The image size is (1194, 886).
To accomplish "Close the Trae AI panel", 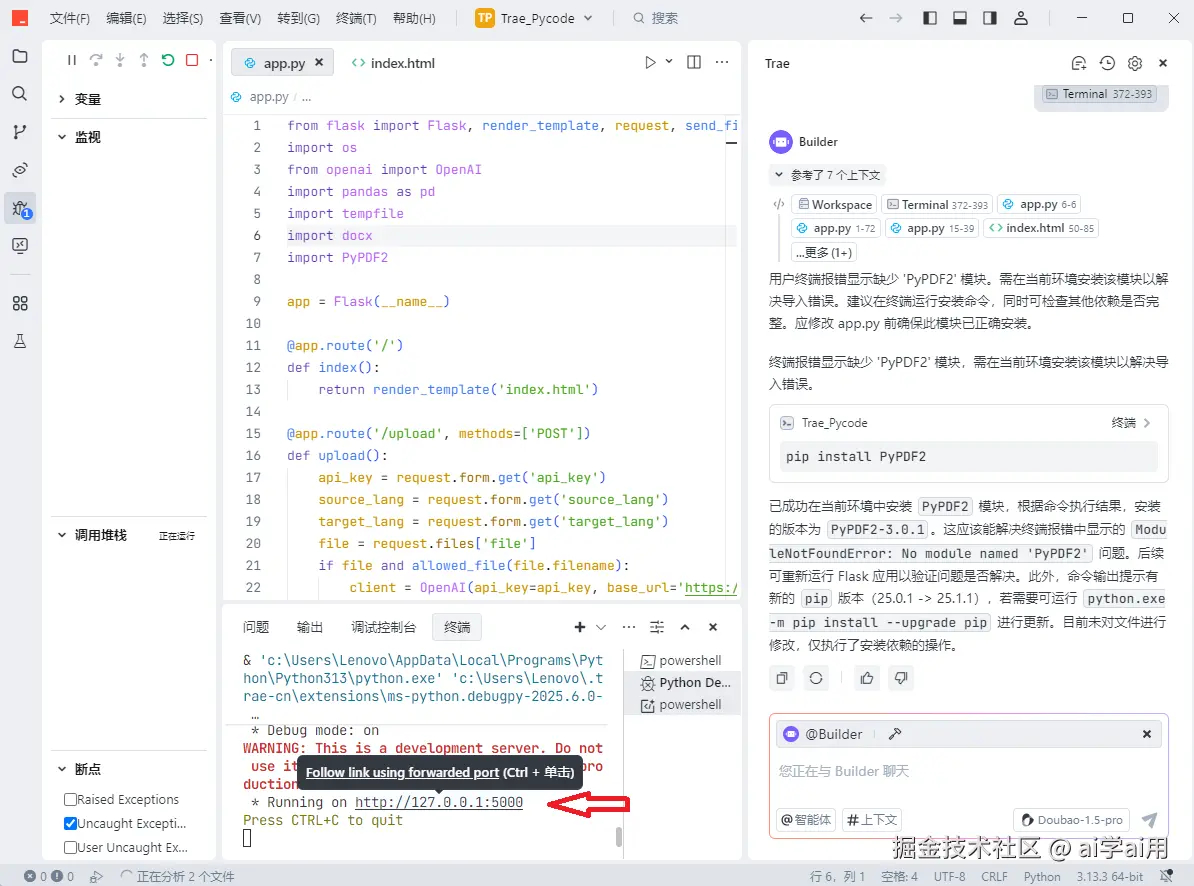I will 1163,63.
